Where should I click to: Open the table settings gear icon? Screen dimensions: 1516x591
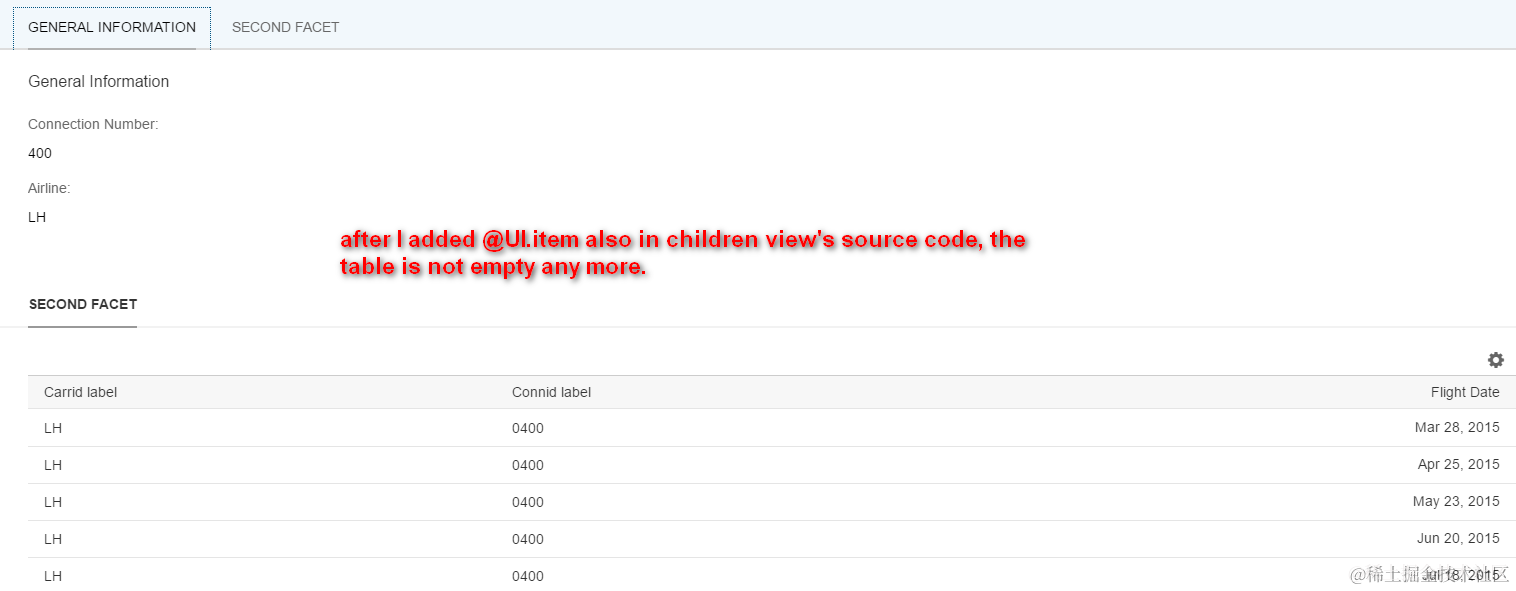1495,360
